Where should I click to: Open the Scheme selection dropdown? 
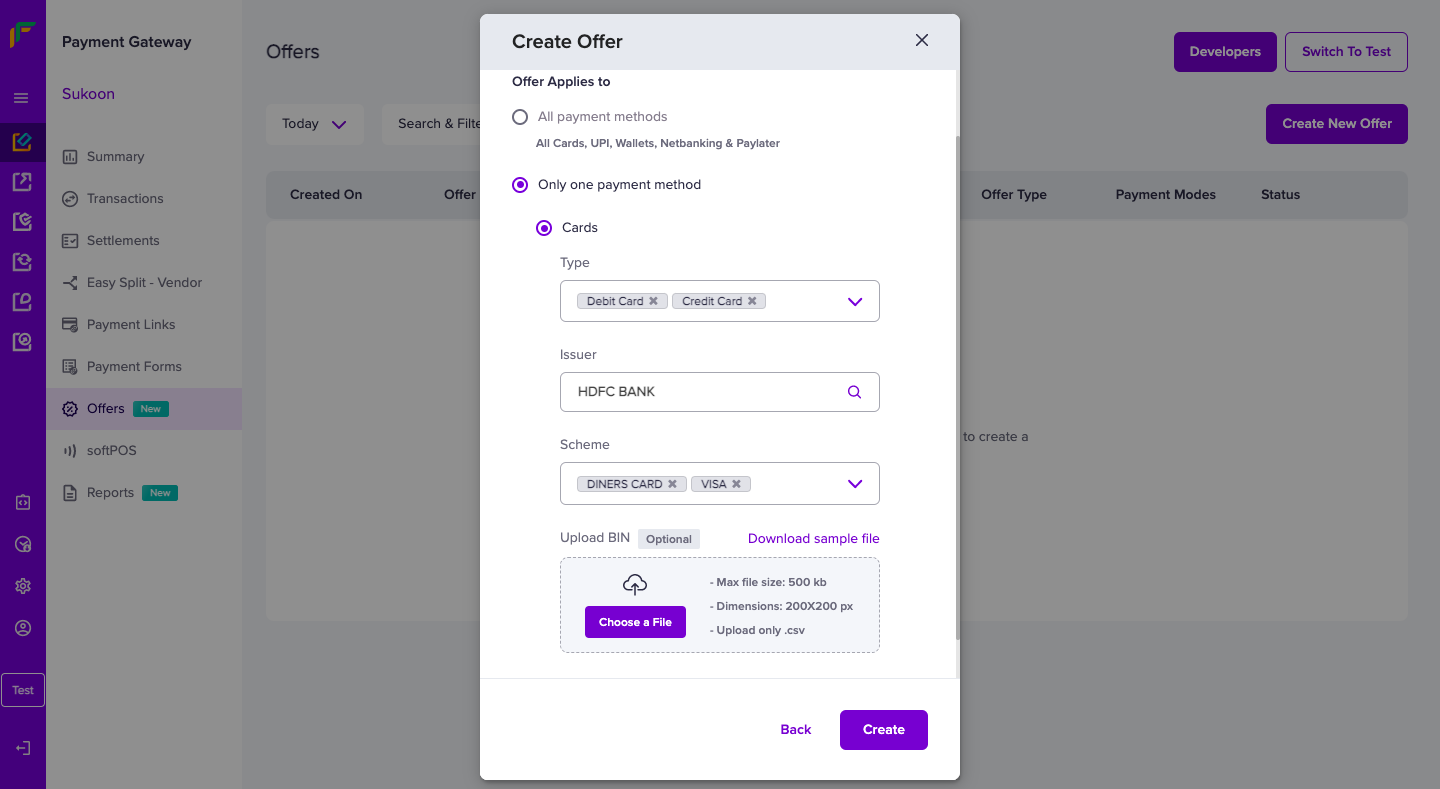click(x=855, y=483)
